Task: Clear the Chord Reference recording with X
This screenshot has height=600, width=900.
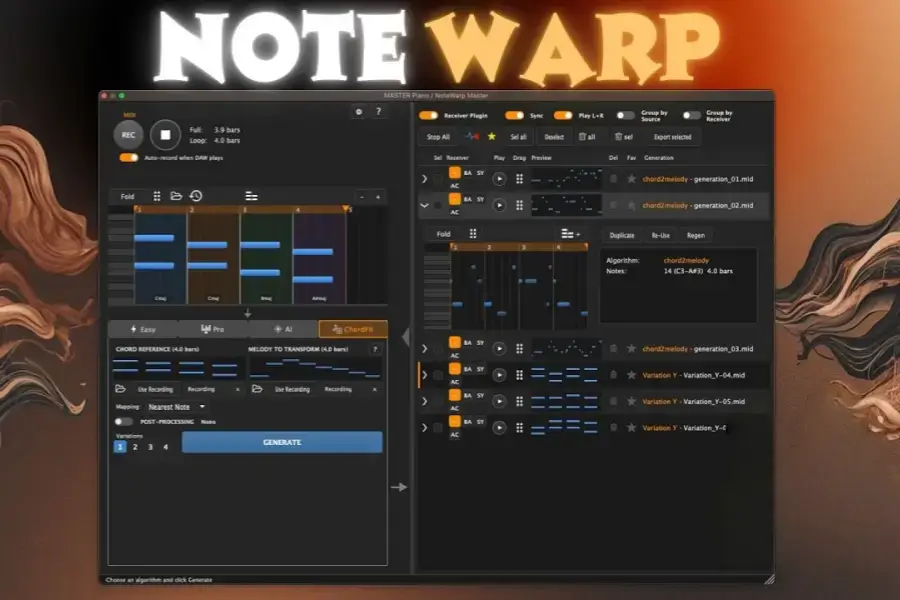Action: 238,389
